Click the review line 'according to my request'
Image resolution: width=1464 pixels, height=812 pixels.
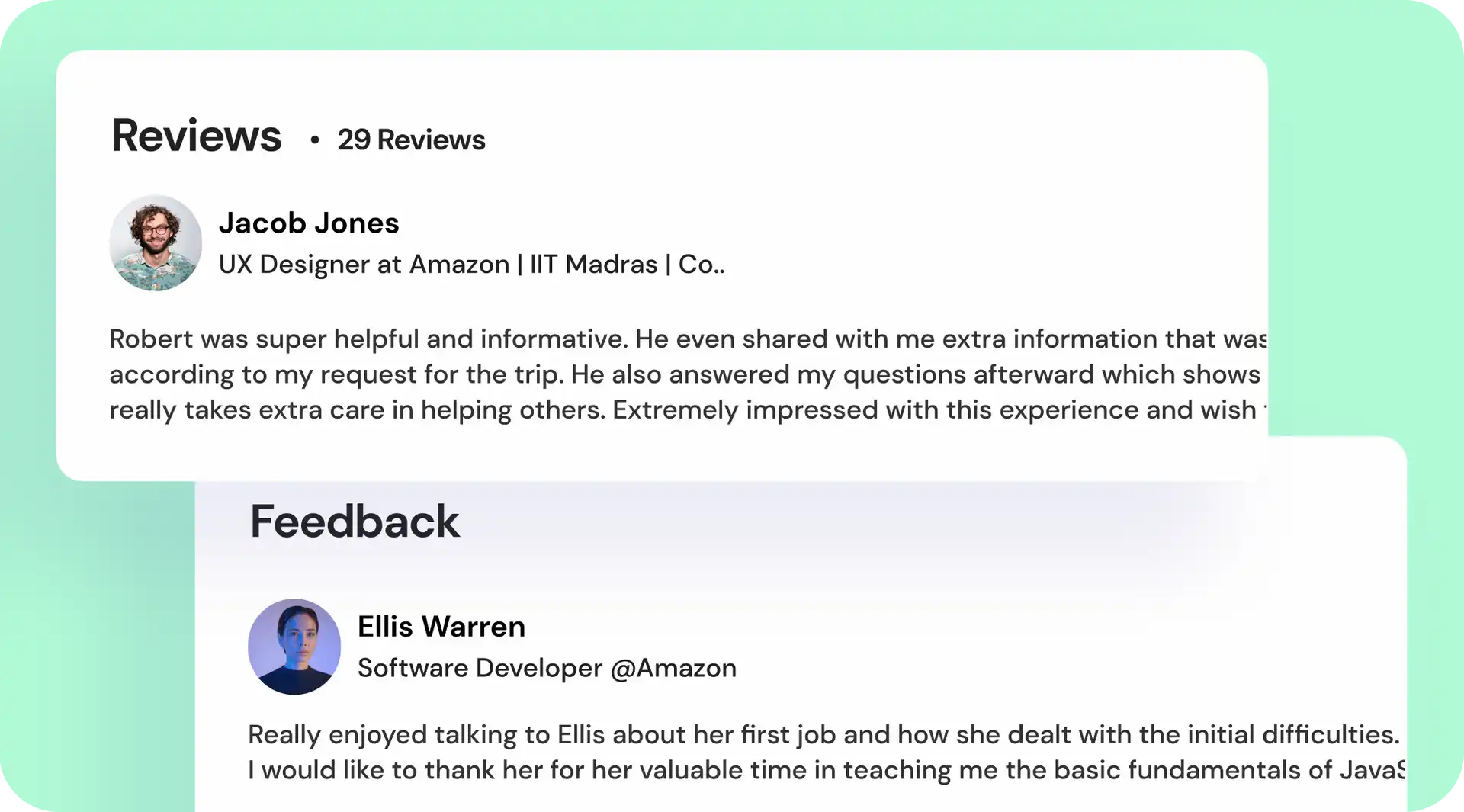coord(685,374)
